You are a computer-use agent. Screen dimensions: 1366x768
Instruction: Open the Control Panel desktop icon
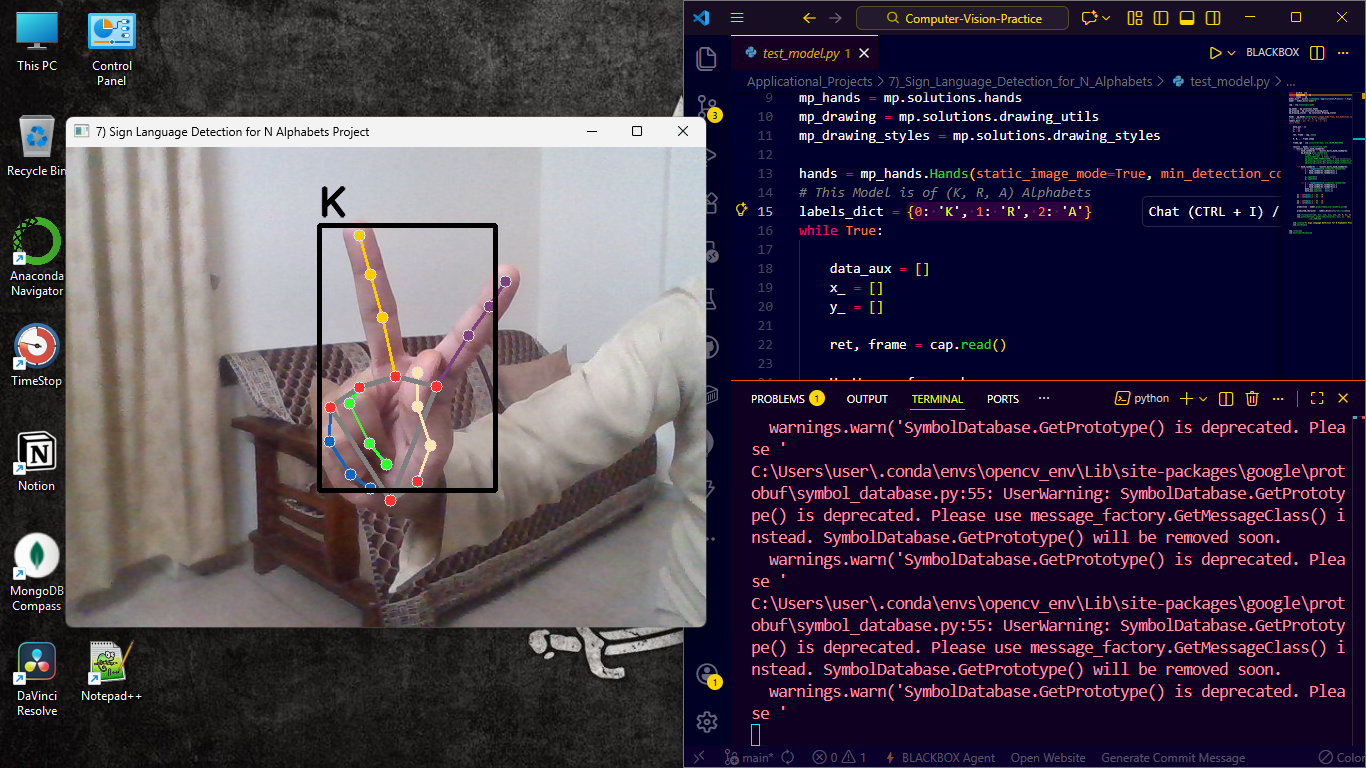click(112, 49)
